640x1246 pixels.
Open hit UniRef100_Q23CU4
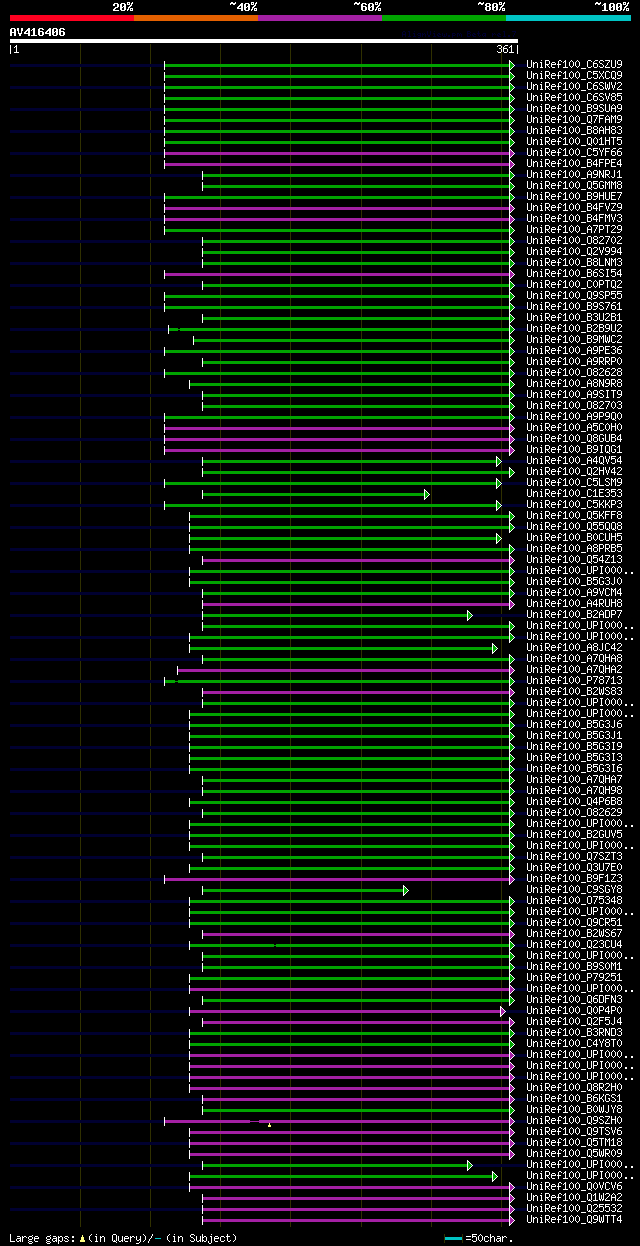(x=574, y=945)
